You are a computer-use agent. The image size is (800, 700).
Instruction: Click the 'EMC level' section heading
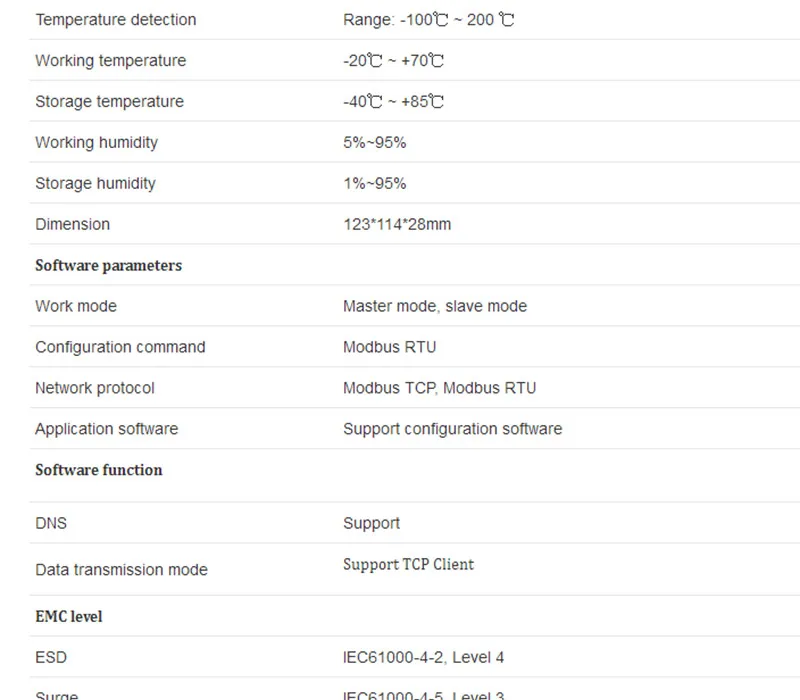pos(69,616)
